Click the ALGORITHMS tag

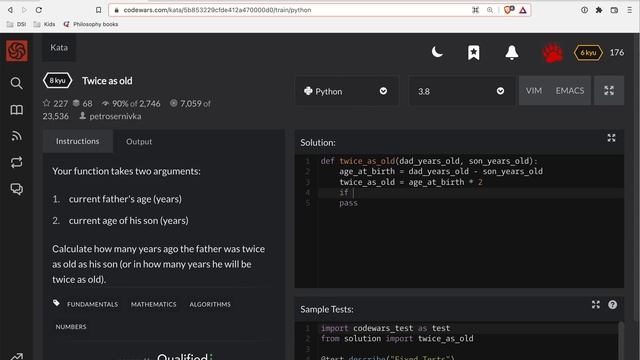210,304
